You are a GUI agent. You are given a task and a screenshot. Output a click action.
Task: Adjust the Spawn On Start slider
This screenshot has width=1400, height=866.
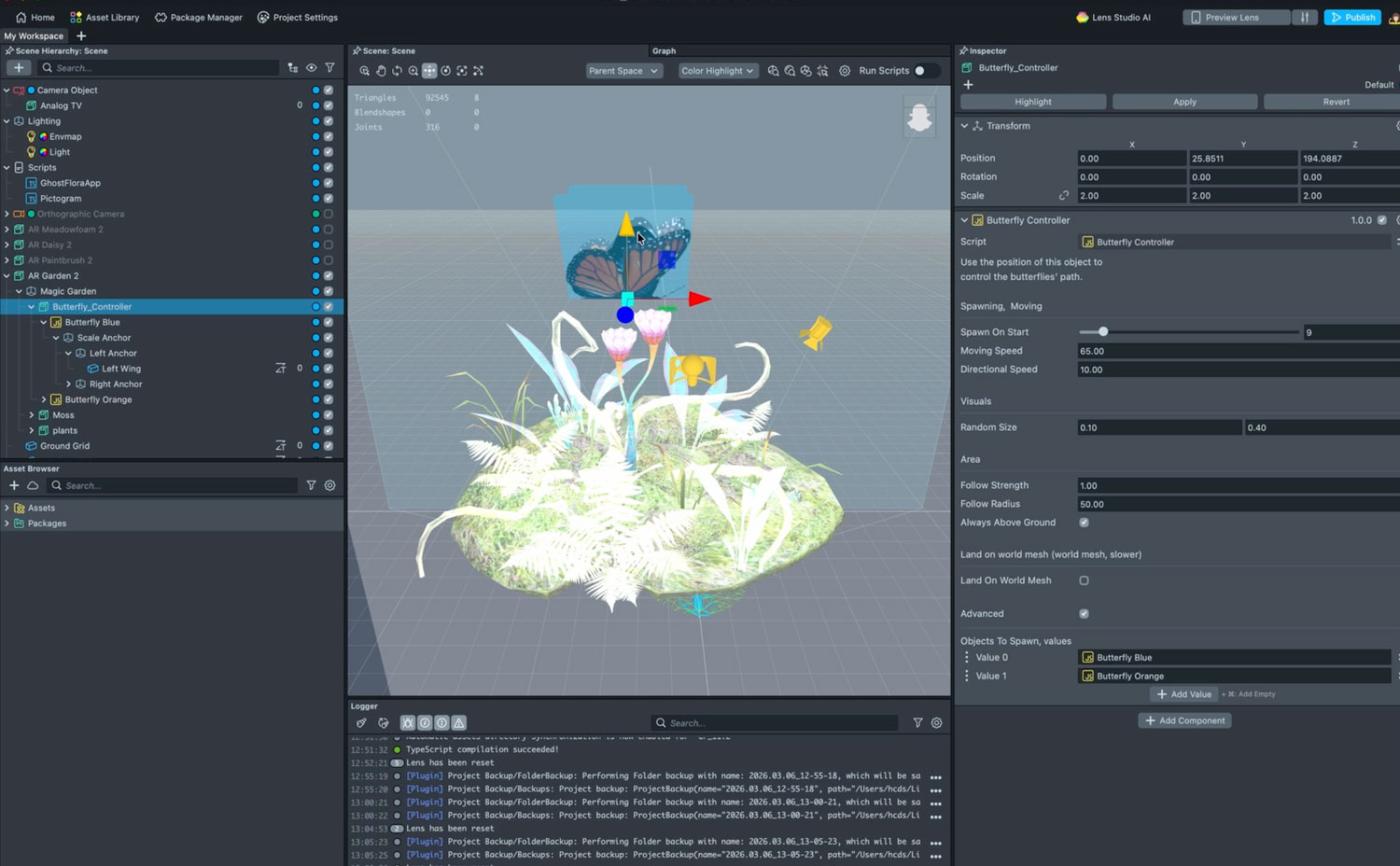(x=1103, y=331)
